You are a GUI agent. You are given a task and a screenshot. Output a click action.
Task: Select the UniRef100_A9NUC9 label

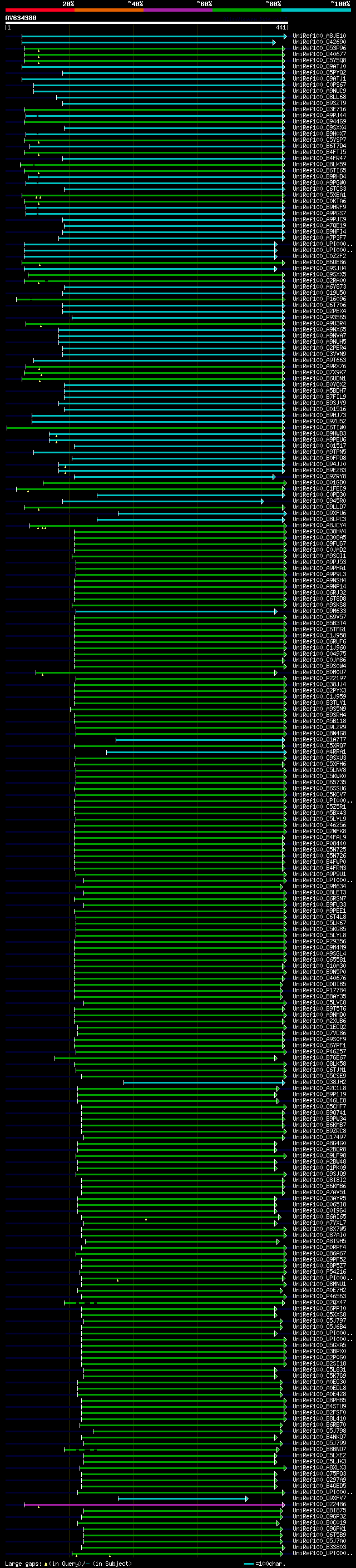coord(319,91)
